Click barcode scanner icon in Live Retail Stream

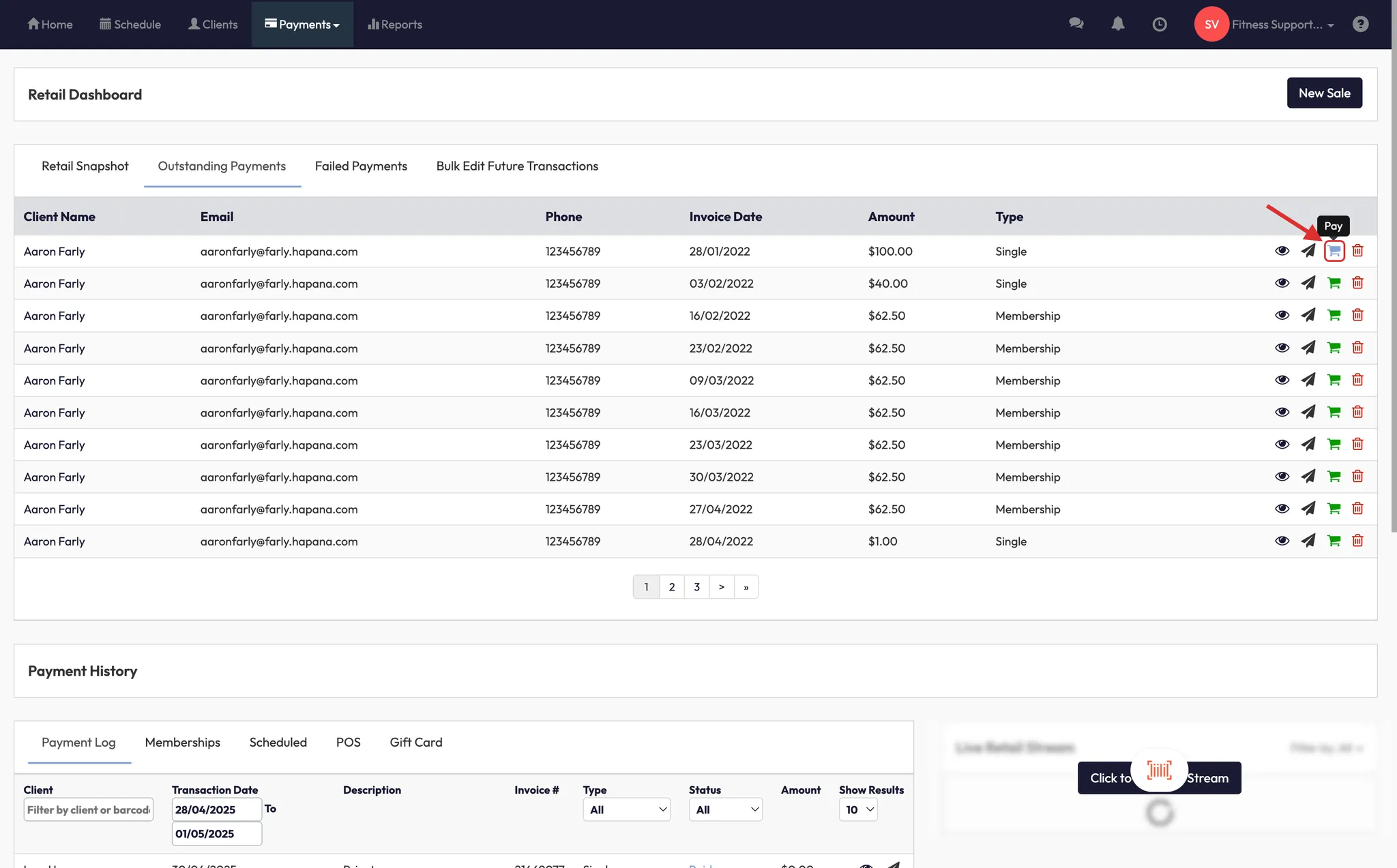1159,770
